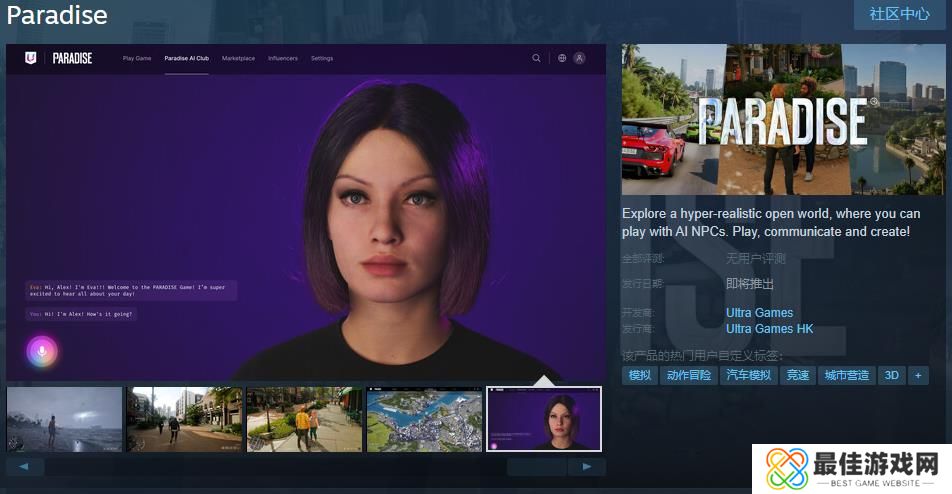This screenshot has width=952, height=494.
Task: Click the Paradise shield logo icon
Action: tap(30, 58)
